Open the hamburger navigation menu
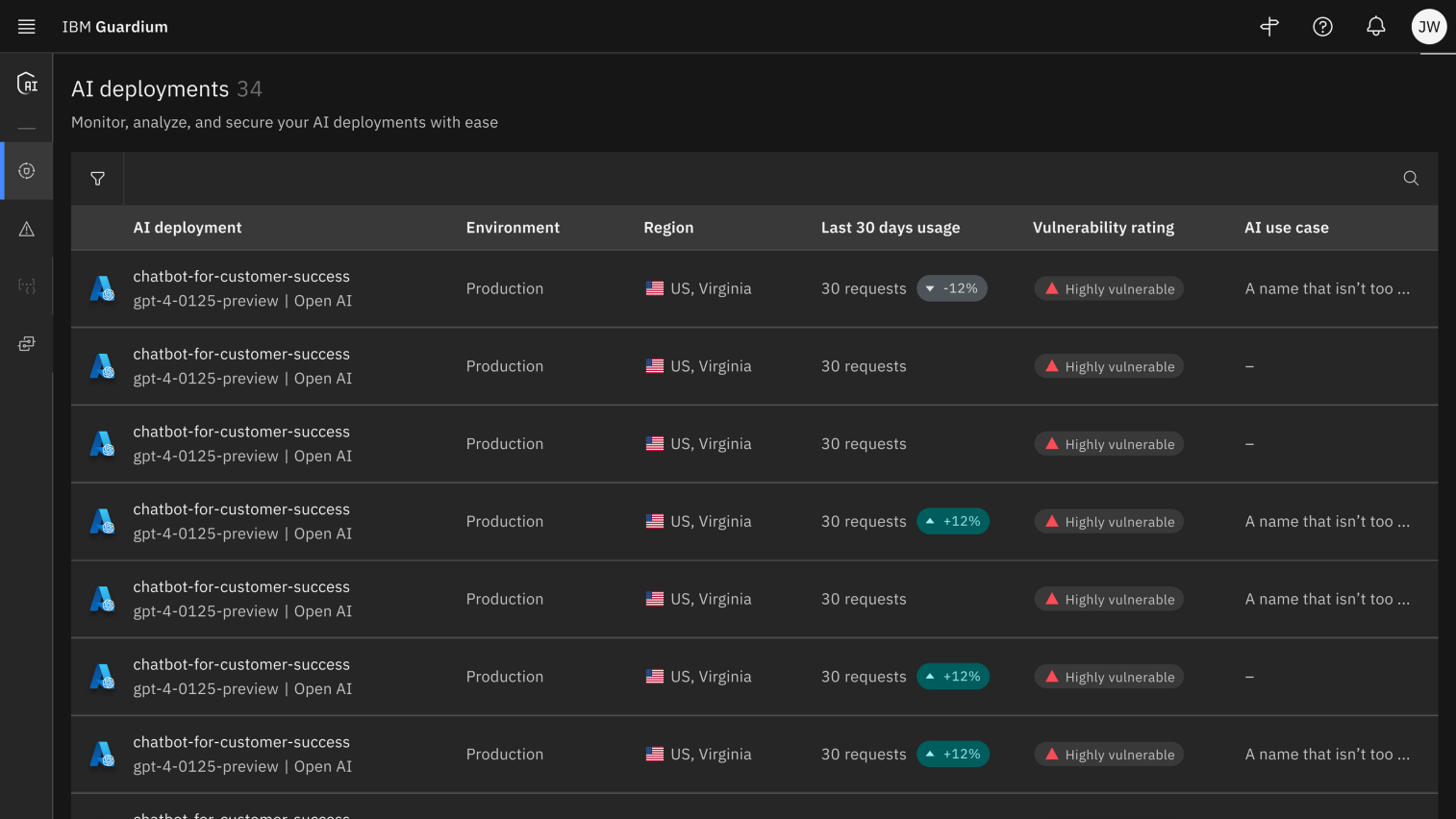Viewport: 1456px width, 819px height. point(27,27)
